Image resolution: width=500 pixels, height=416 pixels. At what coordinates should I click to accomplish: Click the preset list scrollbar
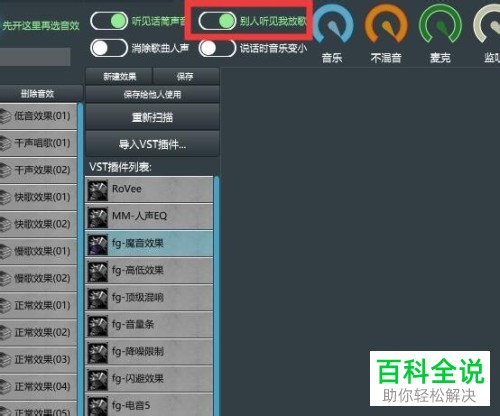(80, 259)
